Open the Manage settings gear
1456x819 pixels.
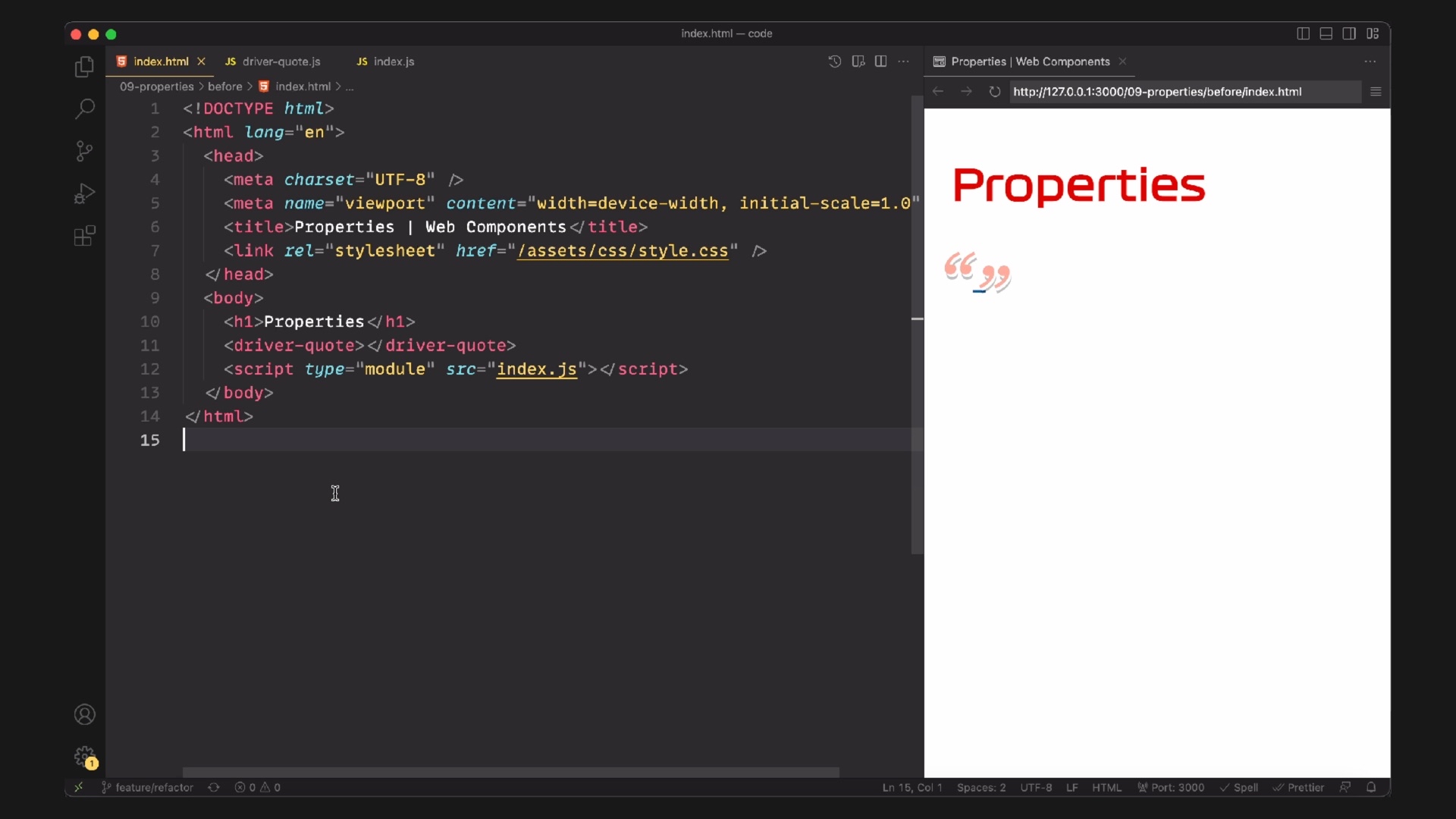[x=84, y=756]
